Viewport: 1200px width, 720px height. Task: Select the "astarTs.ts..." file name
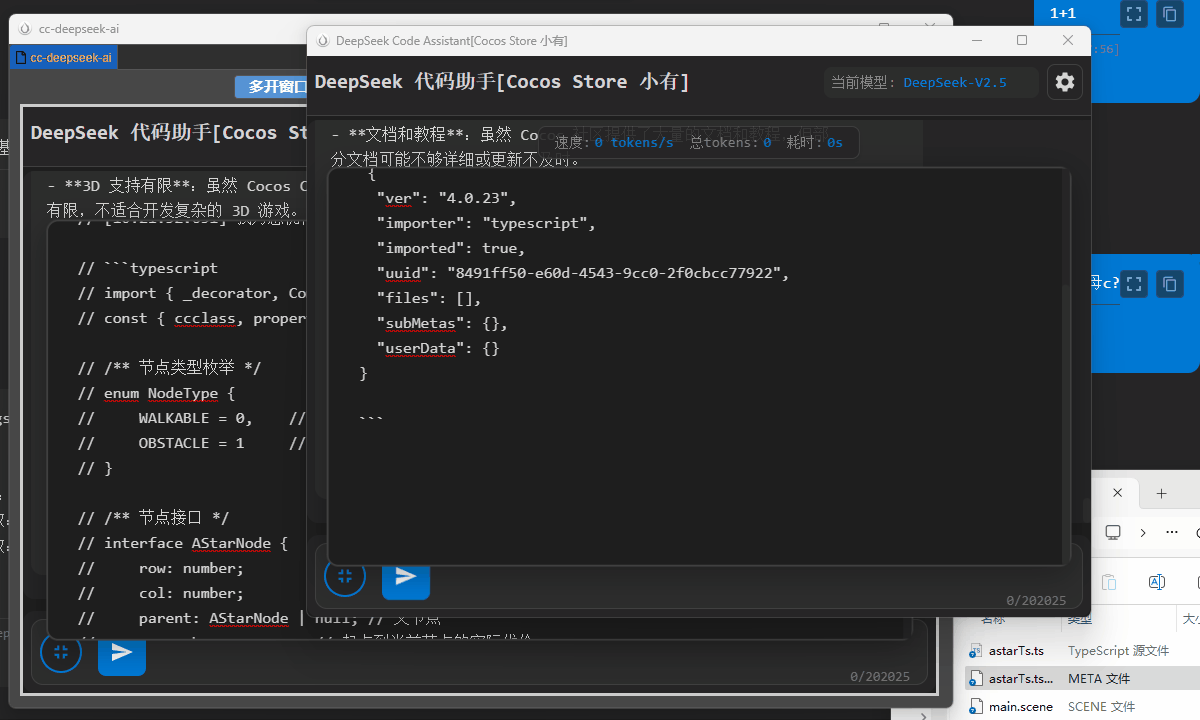point(1021,679)
